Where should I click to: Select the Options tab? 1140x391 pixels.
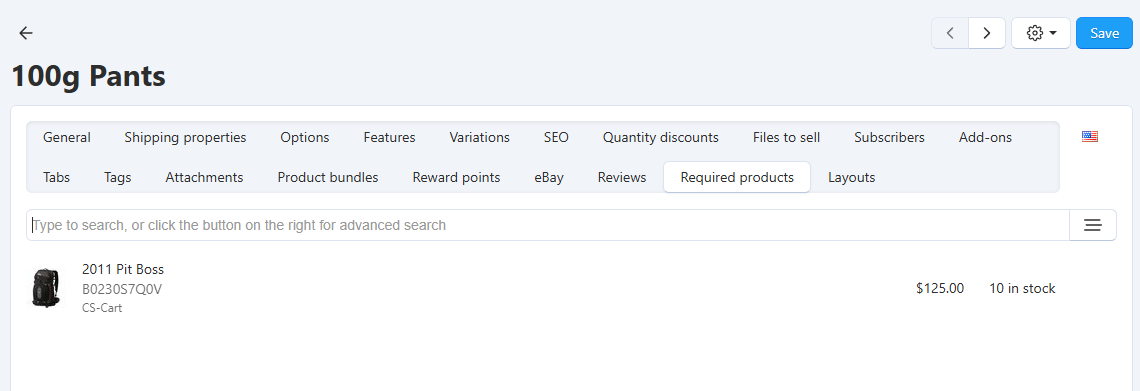305,137
